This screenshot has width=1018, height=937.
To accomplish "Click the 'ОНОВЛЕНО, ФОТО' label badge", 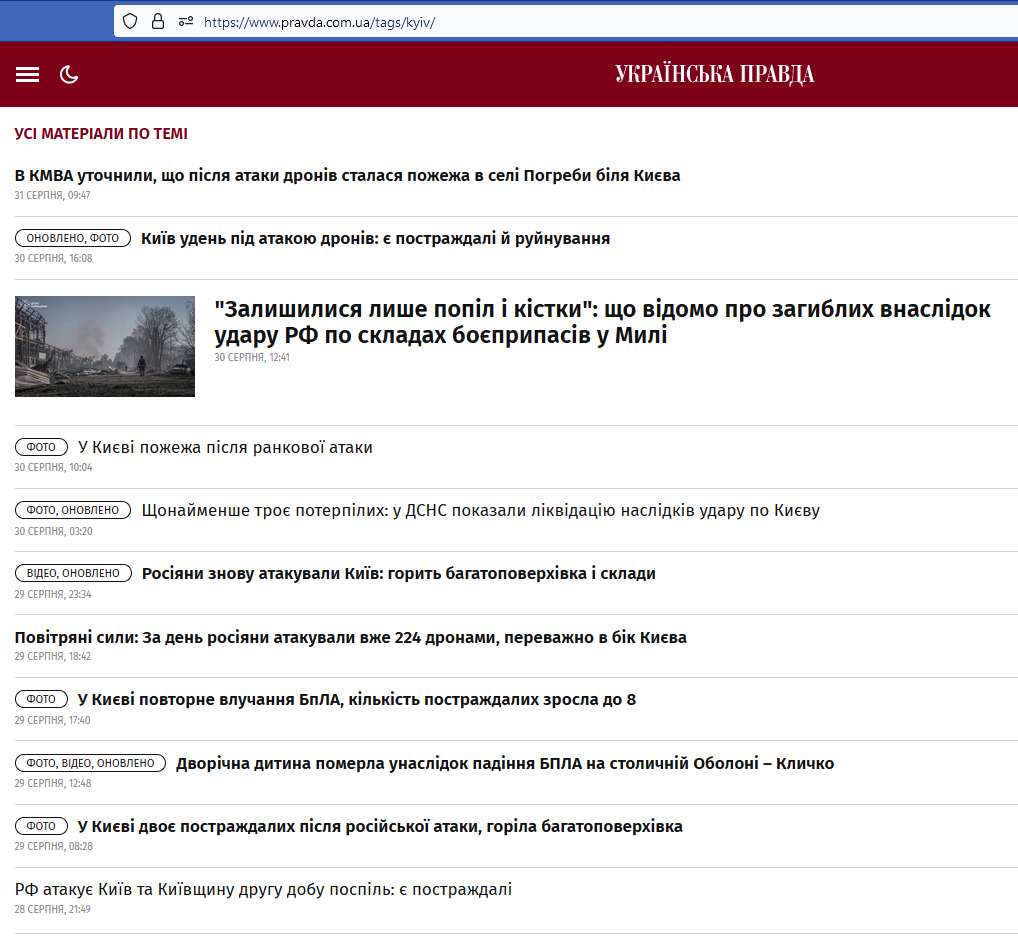I will [73, 238].
